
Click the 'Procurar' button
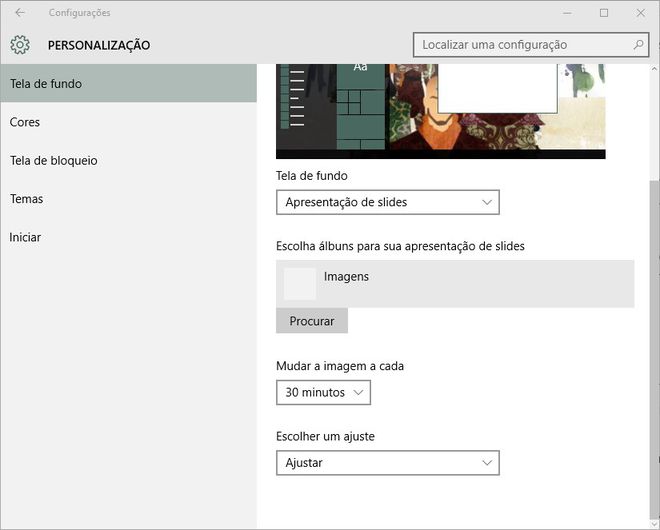click(x=312, y=321)
